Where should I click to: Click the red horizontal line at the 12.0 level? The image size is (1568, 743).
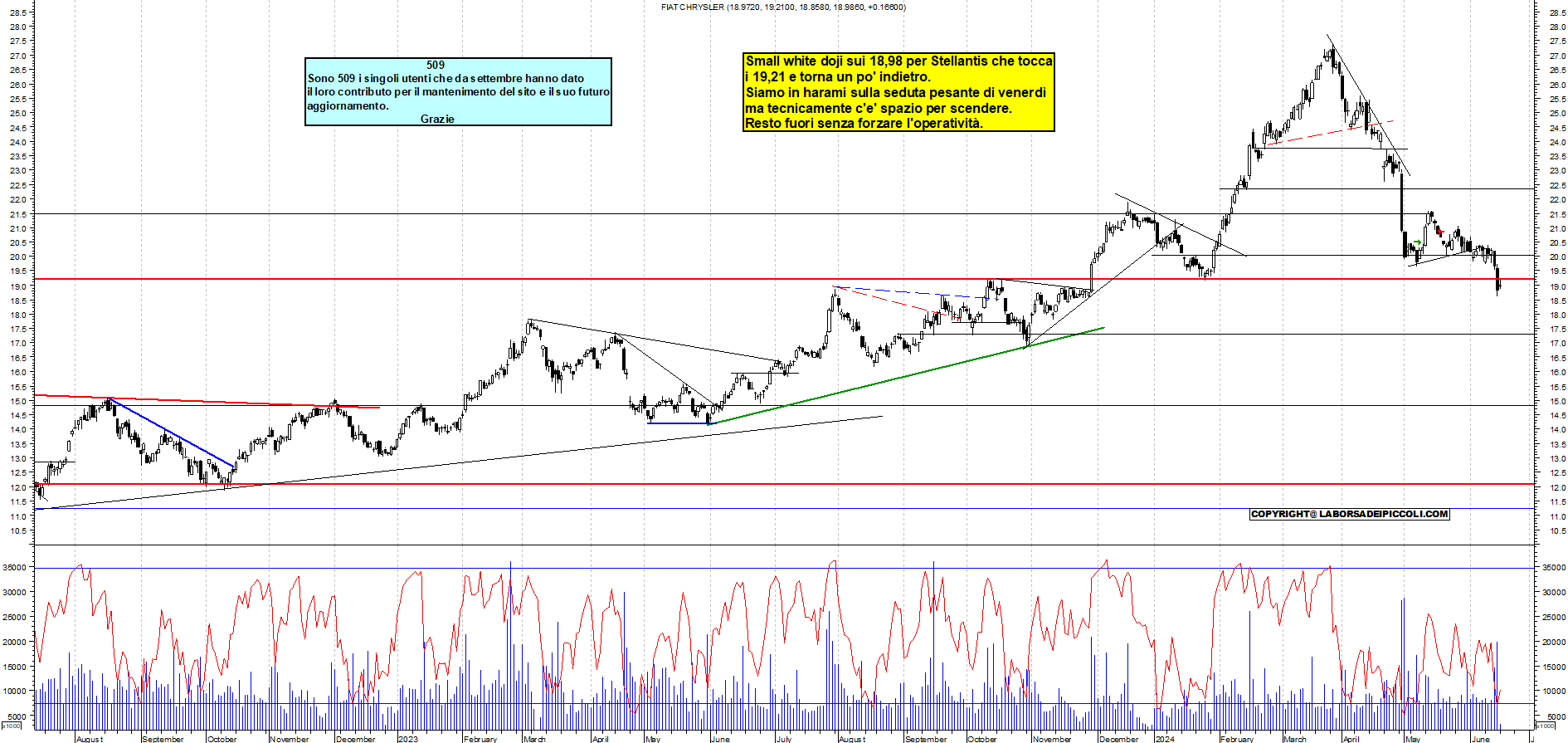[784, 484]
